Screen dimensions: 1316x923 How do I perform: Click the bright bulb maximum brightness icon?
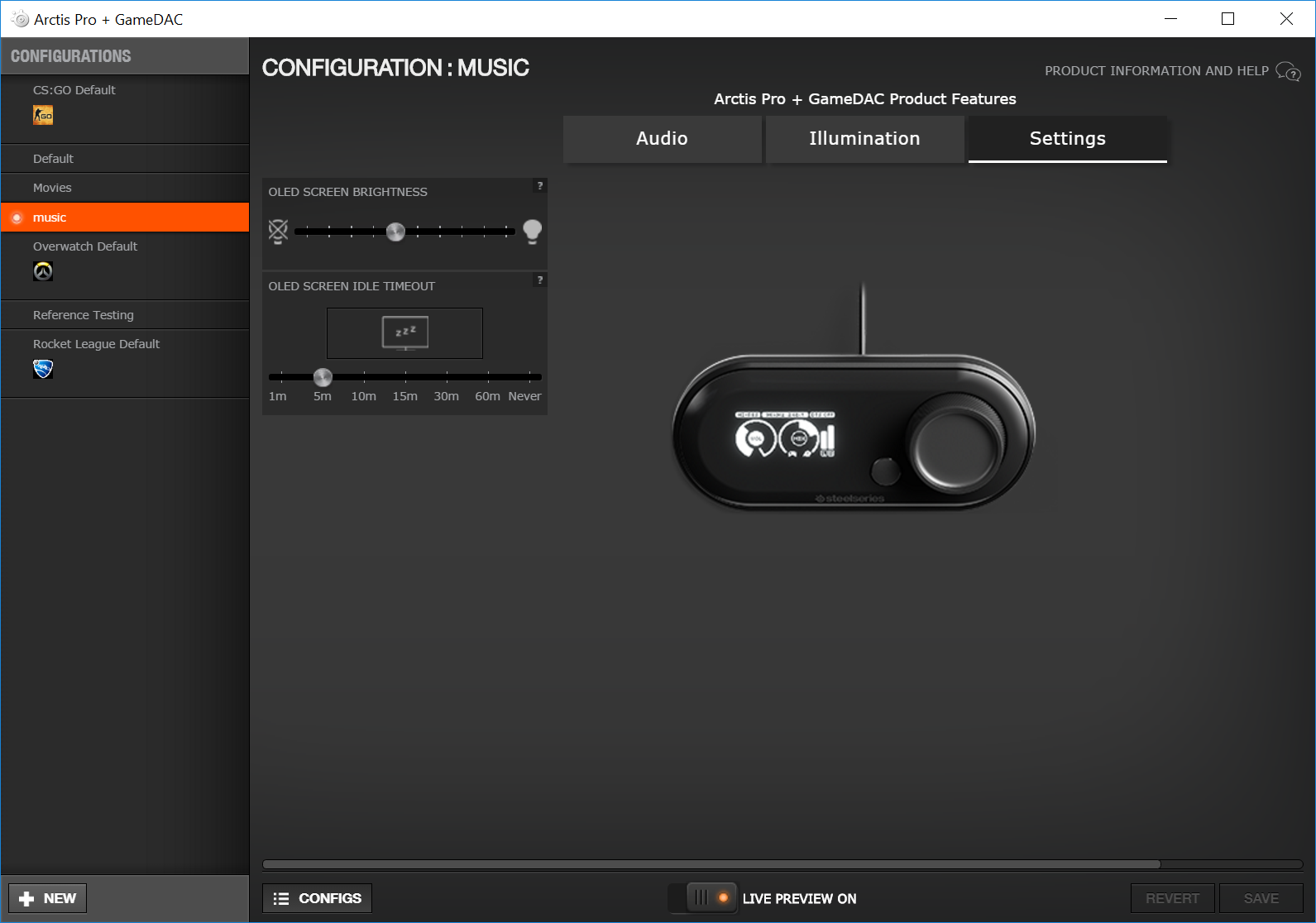point(533,232)
